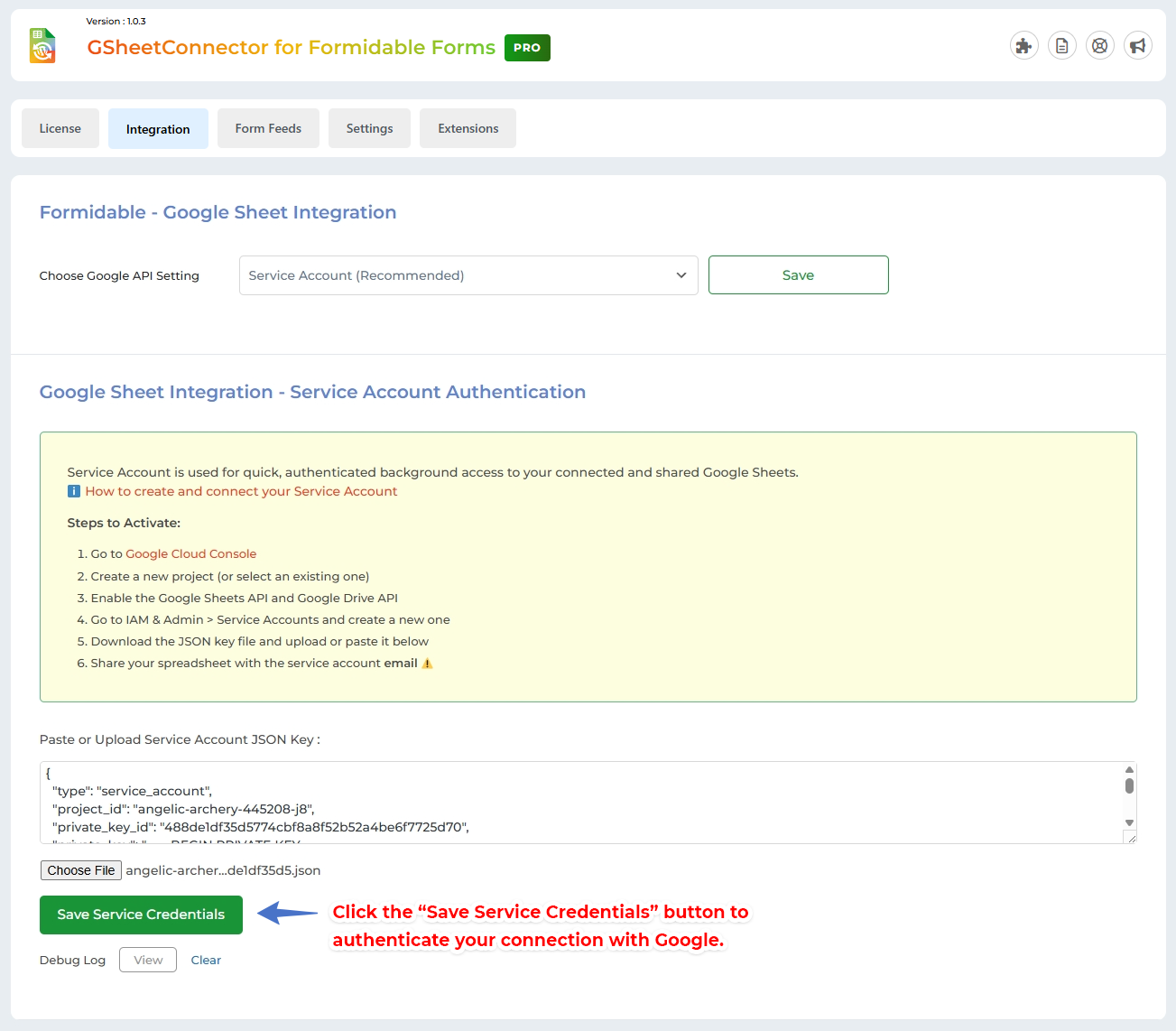Clear the Debug Log
Screen dimensions: 1176x1031
tap(206, 960)
